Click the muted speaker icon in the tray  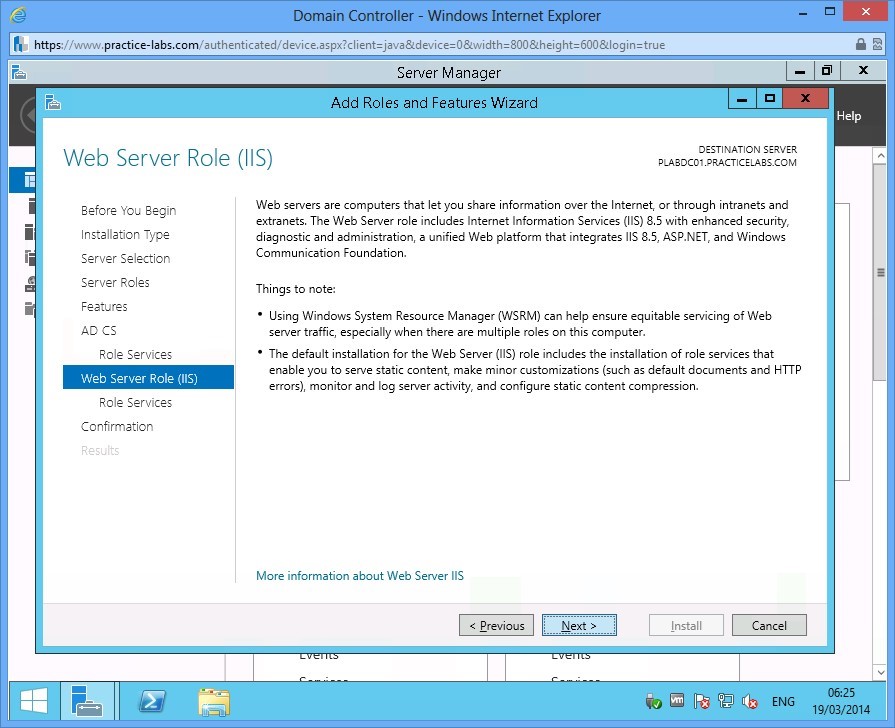(x=749, y=701)
